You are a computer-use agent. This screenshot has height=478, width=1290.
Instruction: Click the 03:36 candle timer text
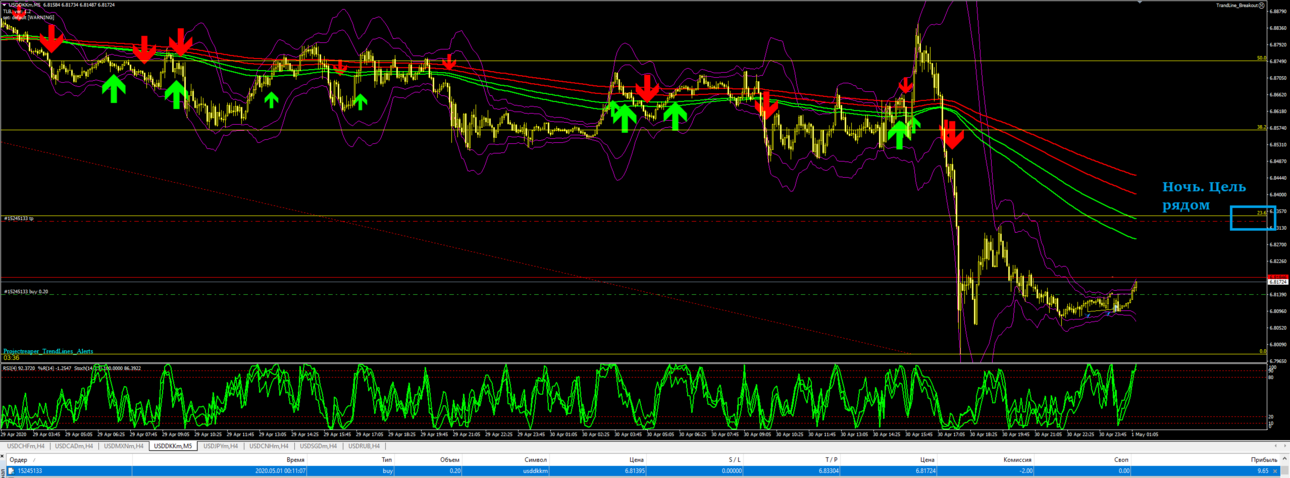point(11,358)
